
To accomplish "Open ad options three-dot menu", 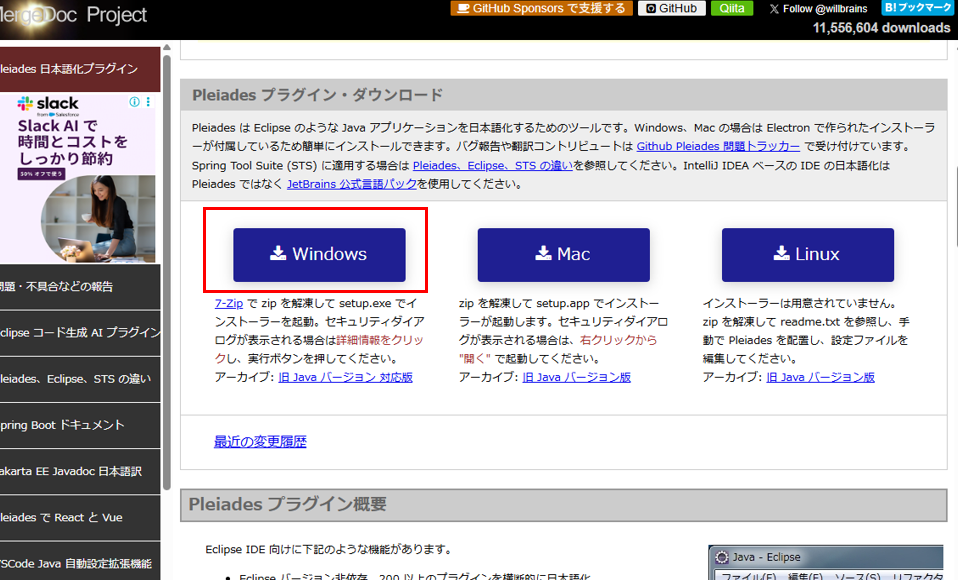I will 148,102.
